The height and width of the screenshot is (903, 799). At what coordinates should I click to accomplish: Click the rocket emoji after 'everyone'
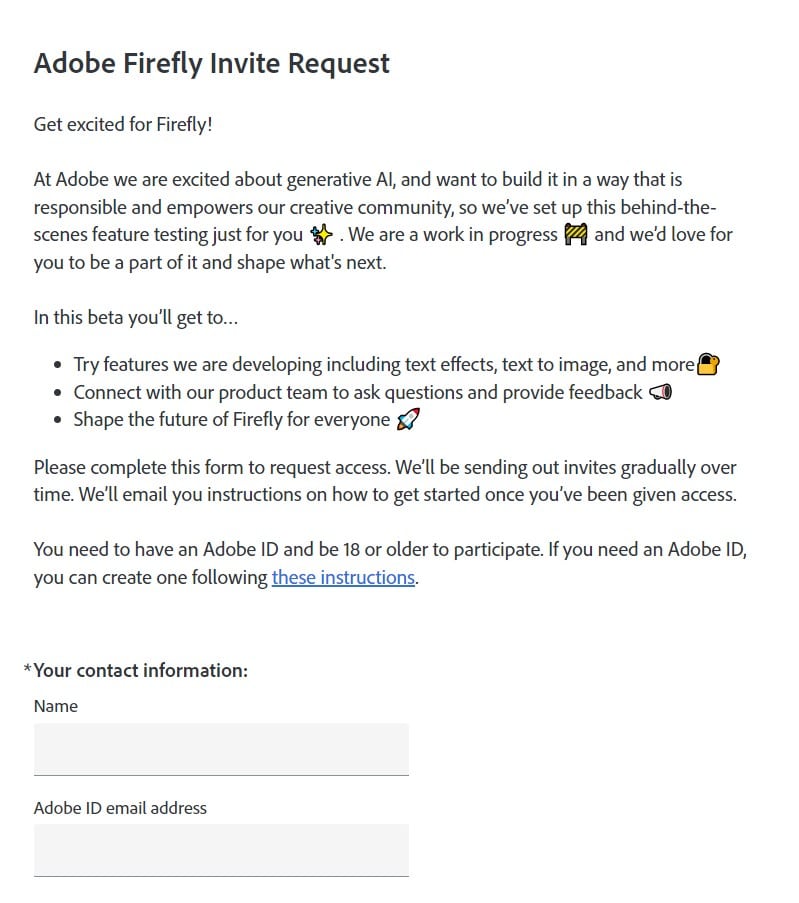click(x=408, y=420)
